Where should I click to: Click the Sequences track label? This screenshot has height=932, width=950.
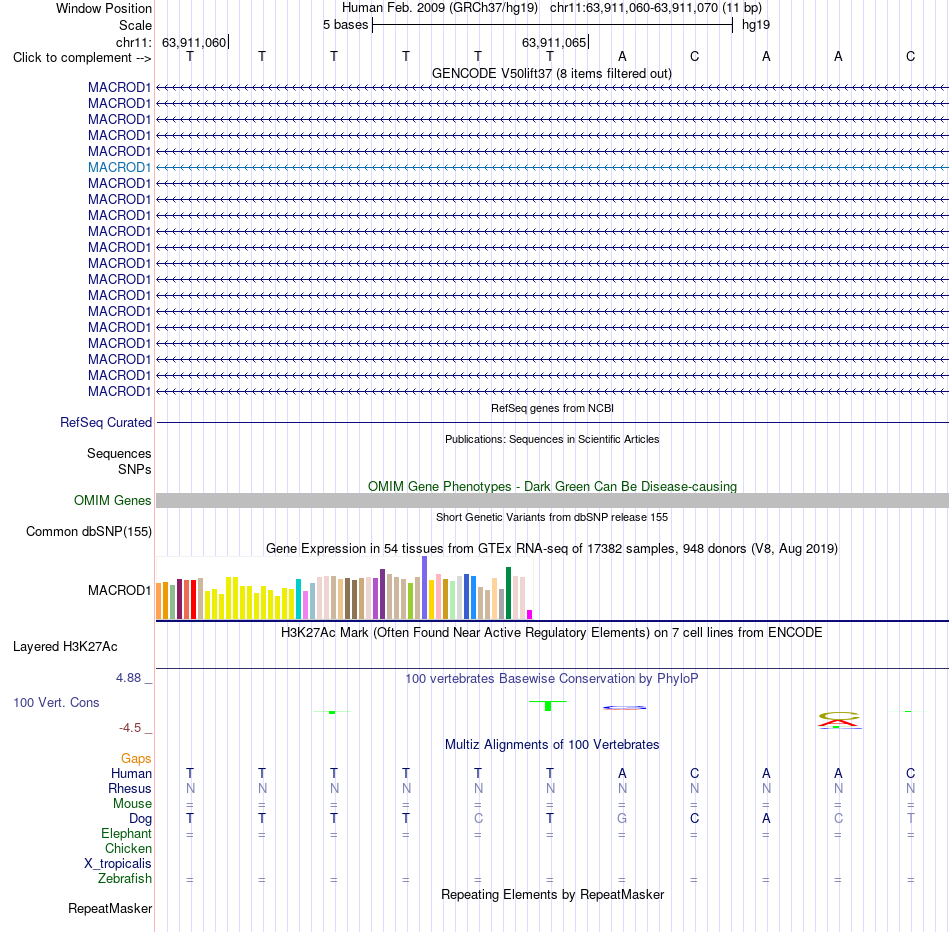pyautogui.click(x=119, y=453)
